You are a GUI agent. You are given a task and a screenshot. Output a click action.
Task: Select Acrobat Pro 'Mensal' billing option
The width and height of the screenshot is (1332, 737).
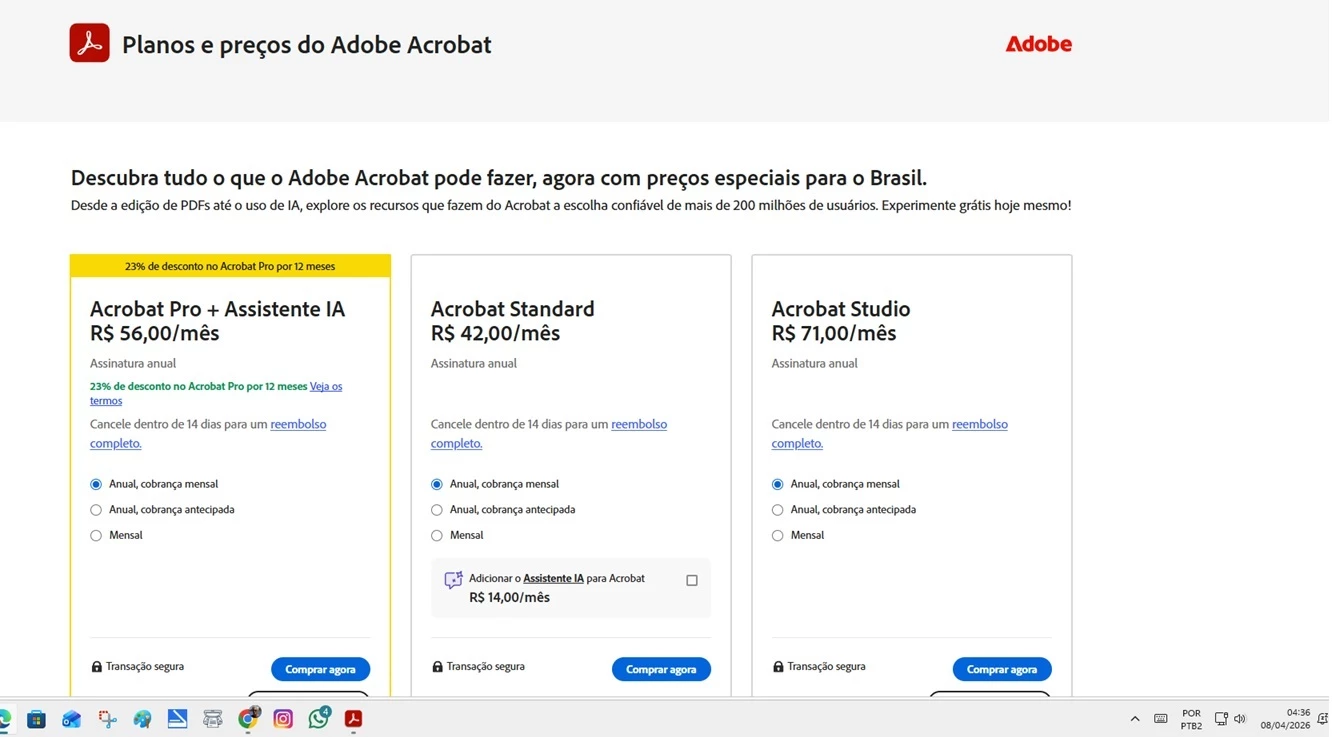pos(96,536)
